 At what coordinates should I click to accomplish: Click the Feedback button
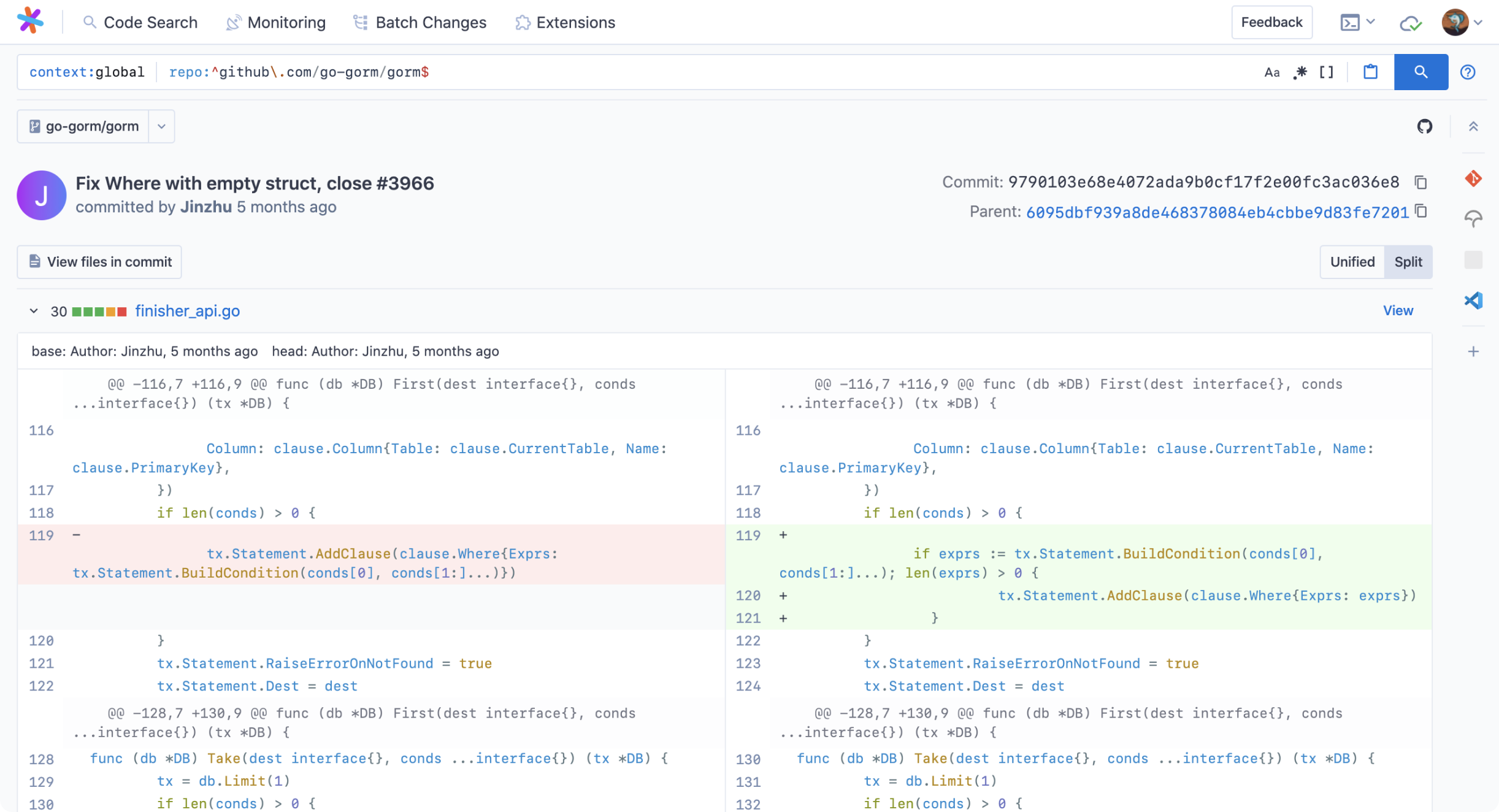[x=1271, y=23]
